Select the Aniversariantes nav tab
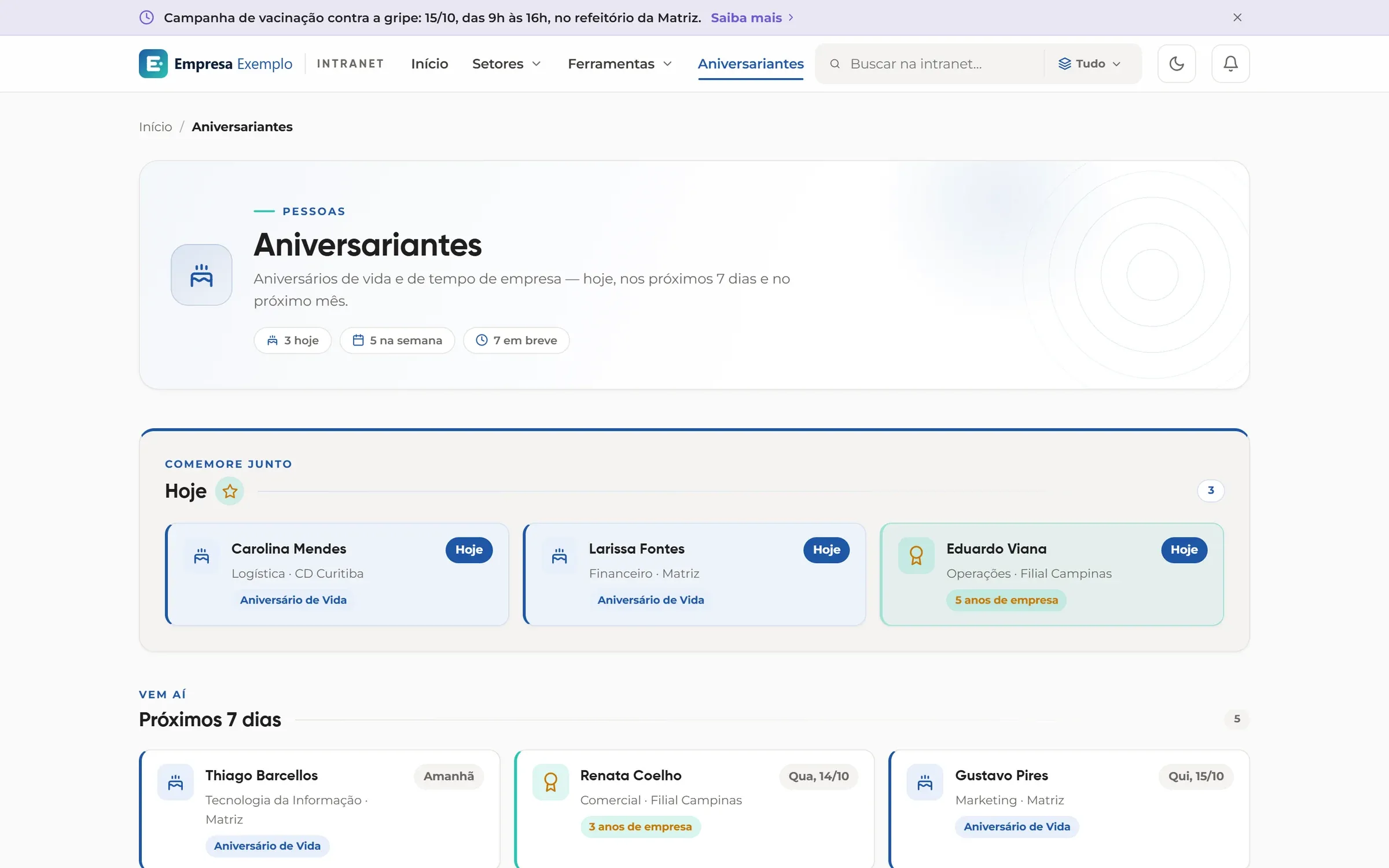Screen dimensions: 1389x868 coord(751,64)
